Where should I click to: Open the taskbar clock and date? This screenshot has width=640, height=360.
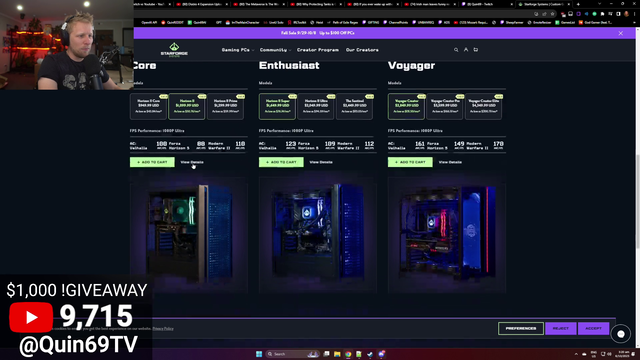(x=623, y=354)
